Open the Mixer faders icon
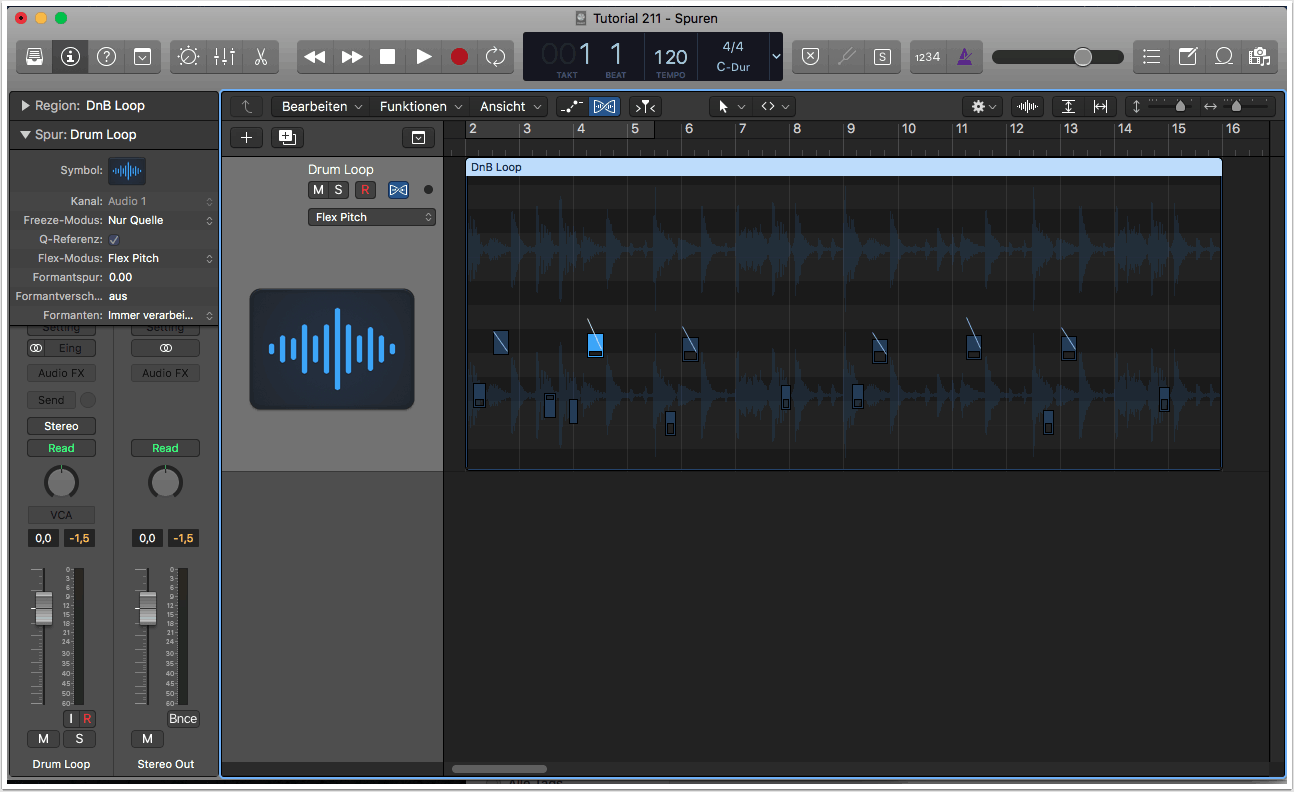Screen dimensions: 1294x792 [x=224, y=57]
